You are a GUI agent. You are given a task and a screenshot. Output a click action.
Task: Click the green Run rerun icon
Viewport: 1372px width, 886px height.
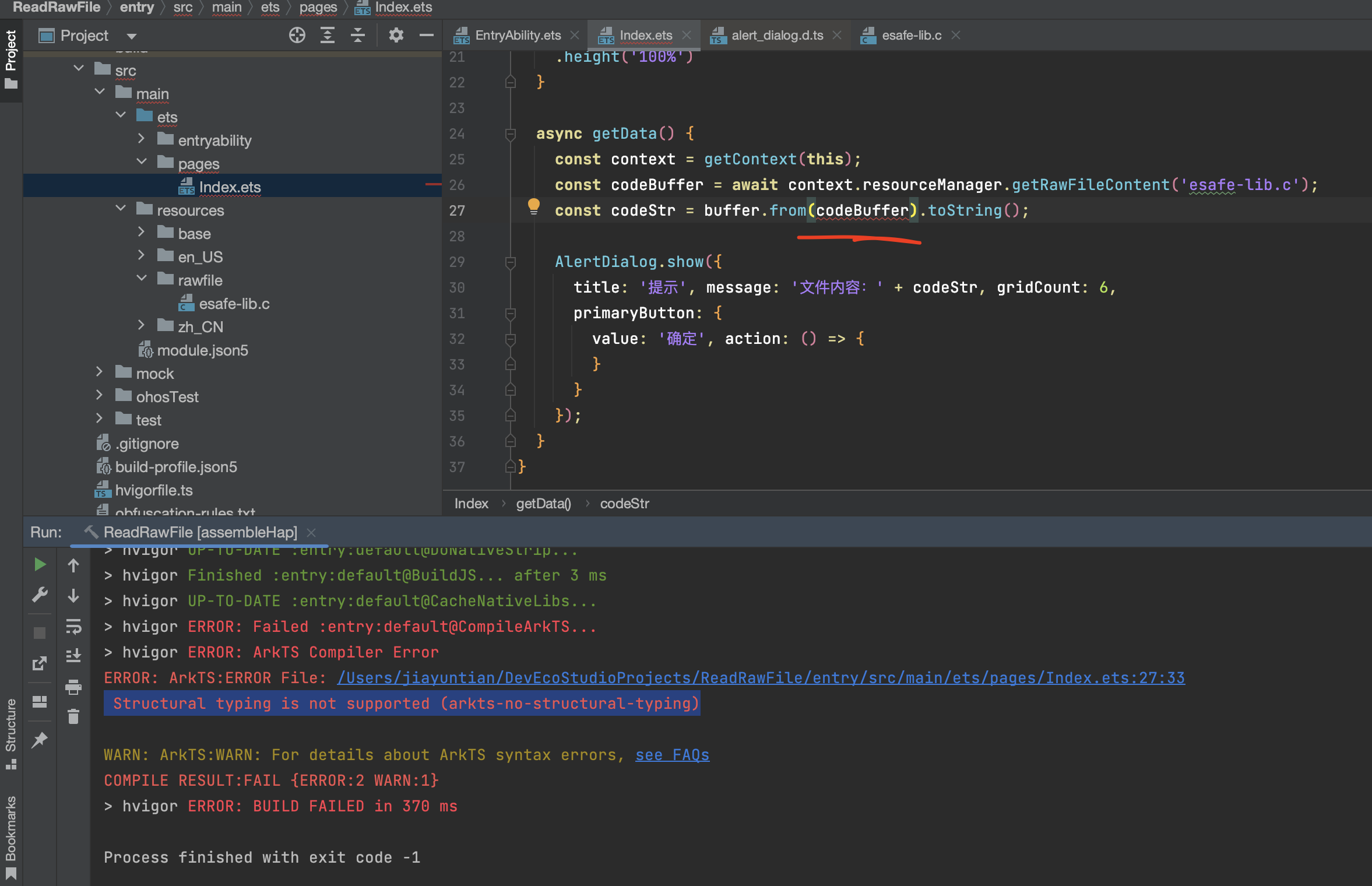(x=40, y=564)
